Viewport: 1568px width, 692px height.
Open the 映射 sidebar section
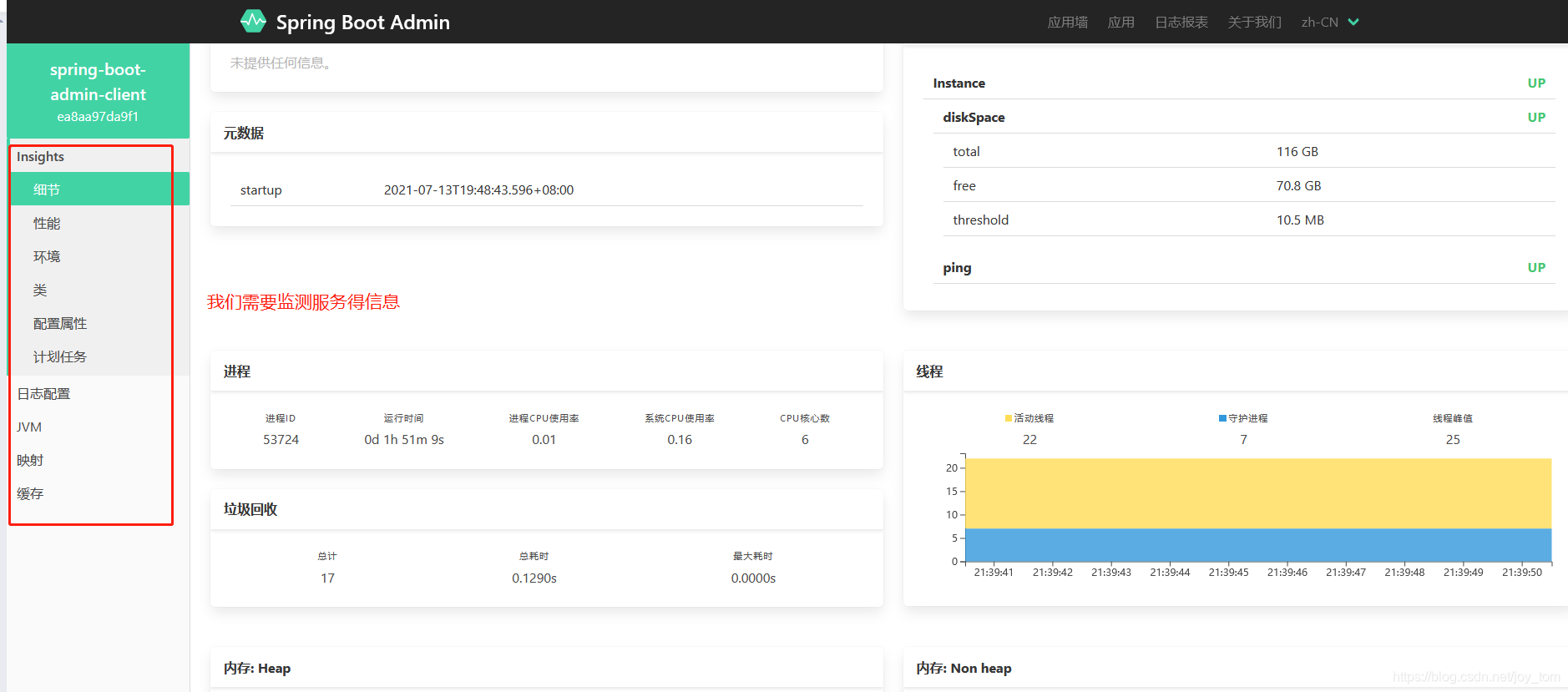[x=99, y=460]
